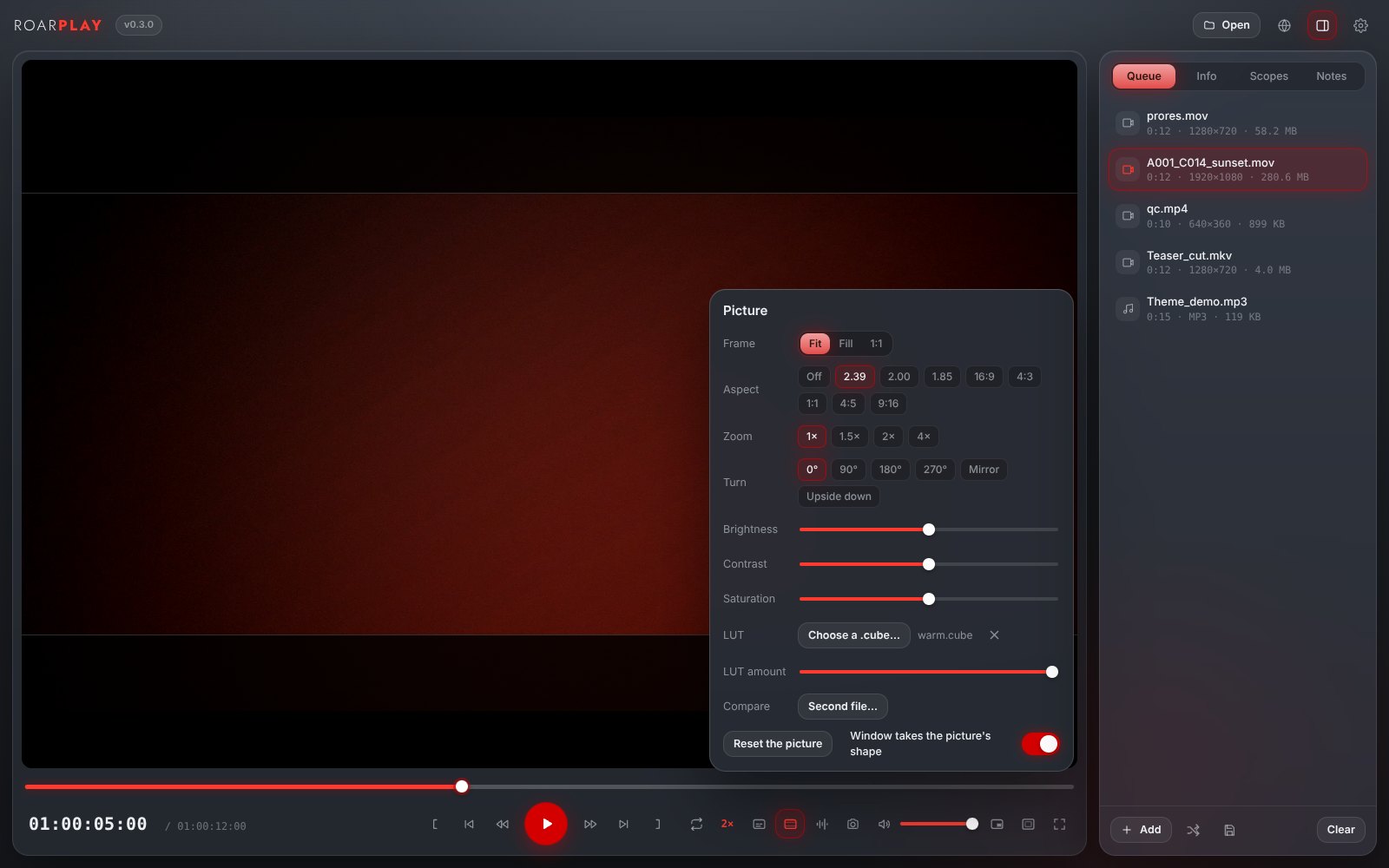Toggle loop playback
Image resolution: width=1389 pixels, height=868 pixels.
click(x=696, y=824)
